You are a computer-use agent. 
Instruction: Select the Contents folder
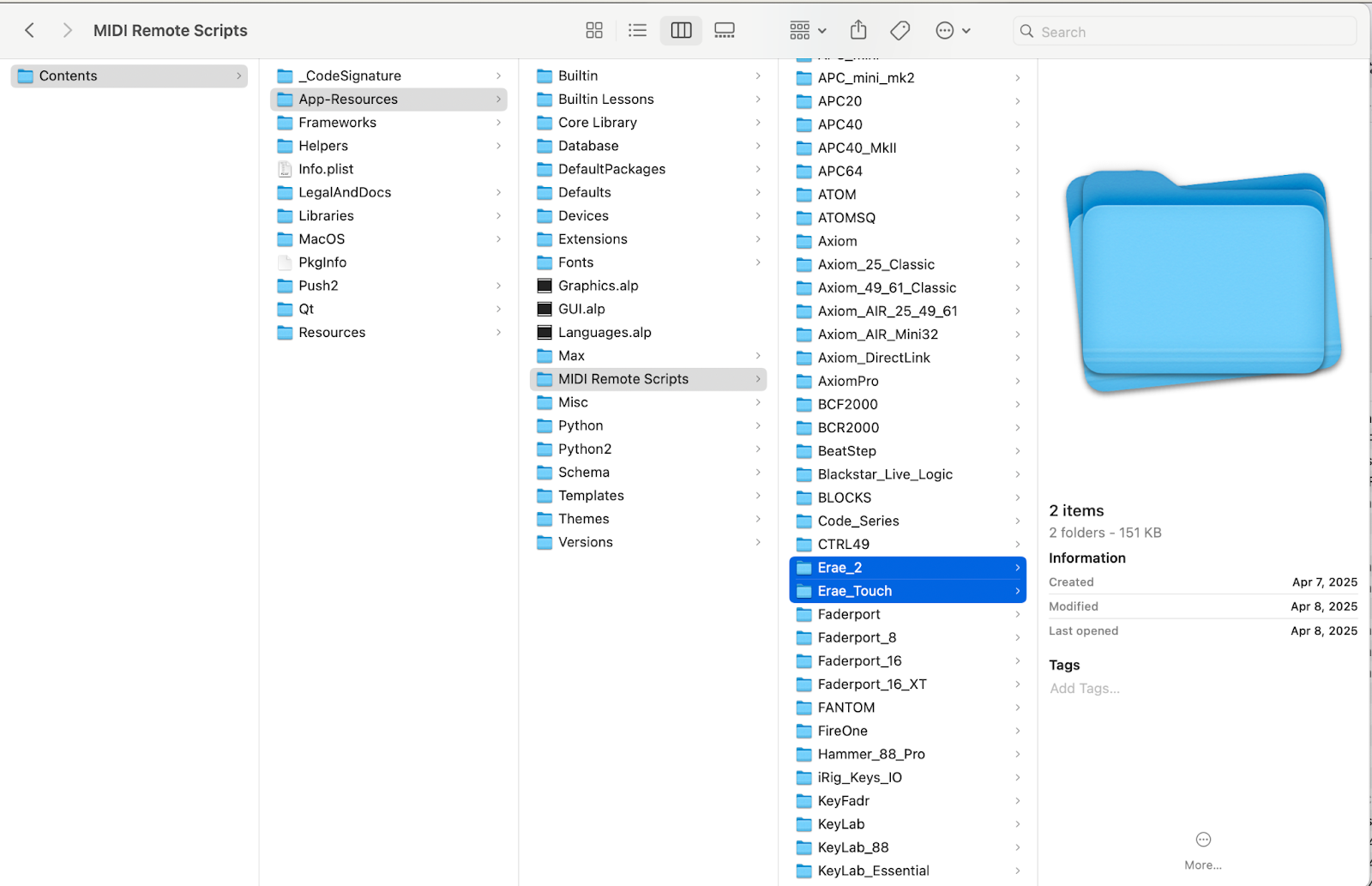pos(129,75)
